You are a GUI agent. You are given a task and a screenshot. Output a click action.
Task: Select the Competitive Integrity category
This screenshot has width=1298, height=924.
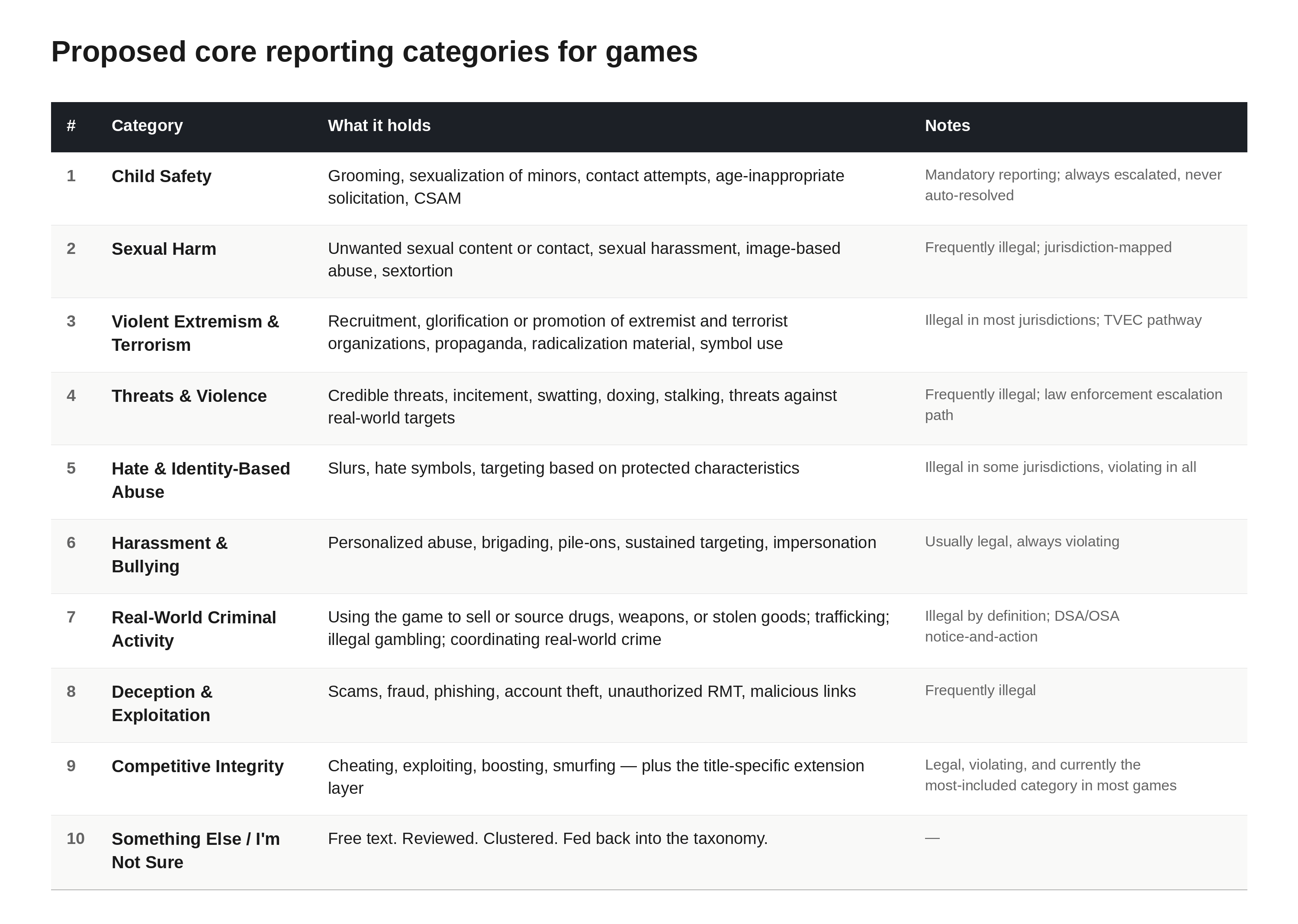point(197,767)
